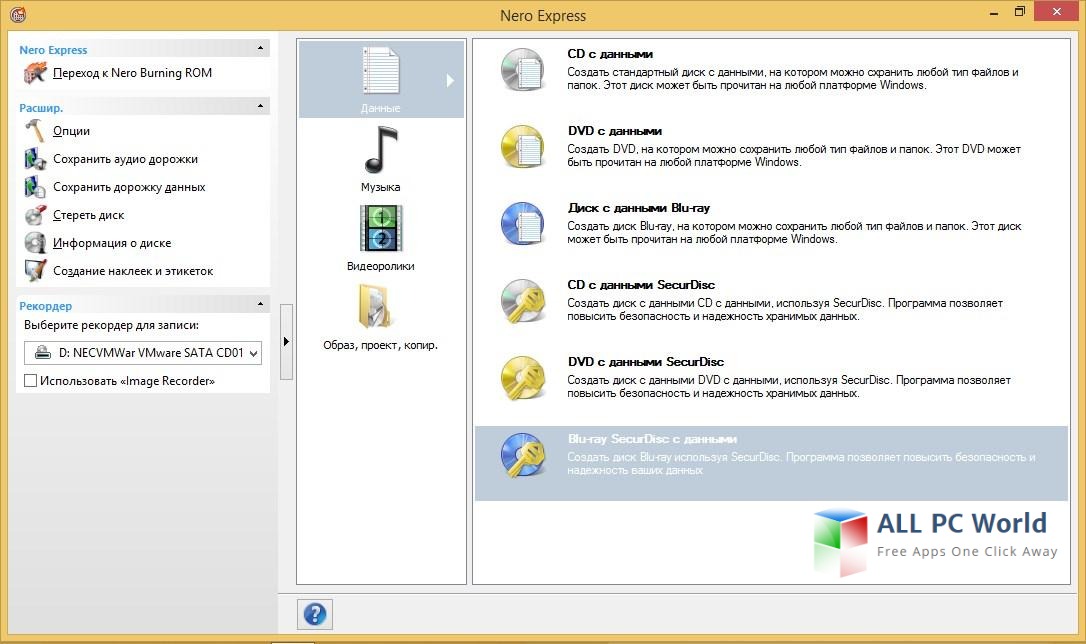Click the Выберите рекордер для записи label
1086x644 pixels.
[112, 325]
